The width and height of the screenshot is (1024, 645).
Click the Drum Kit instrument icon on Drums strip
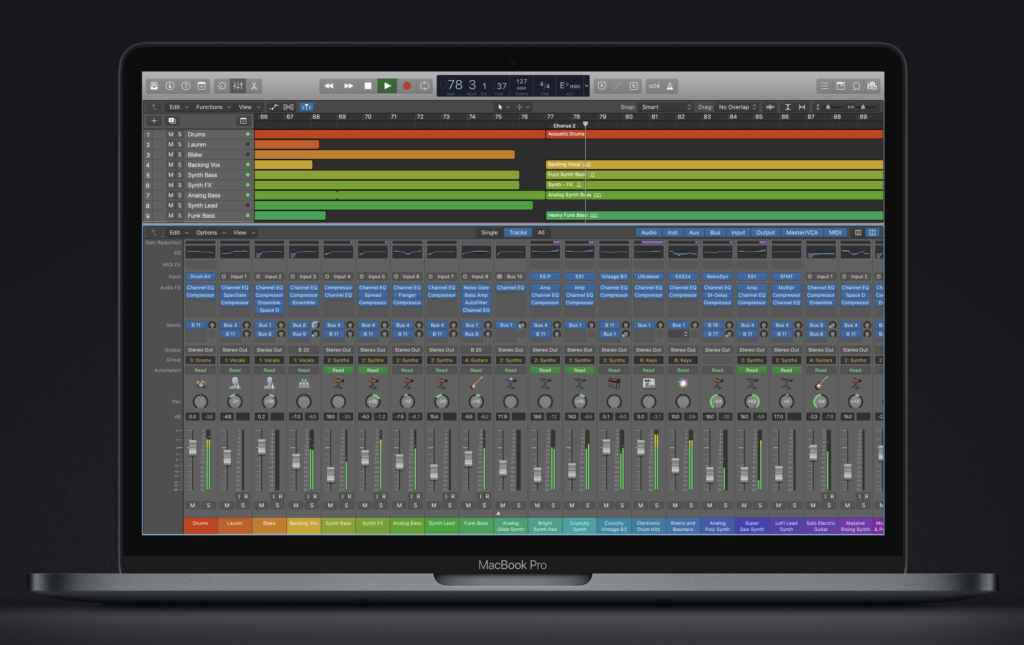coord(200,383)
